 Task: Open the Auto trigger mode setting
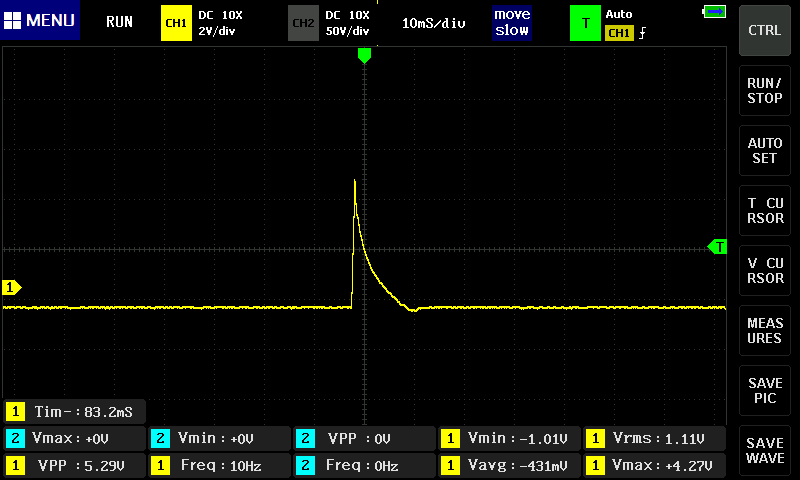click(x=619, y=14)
